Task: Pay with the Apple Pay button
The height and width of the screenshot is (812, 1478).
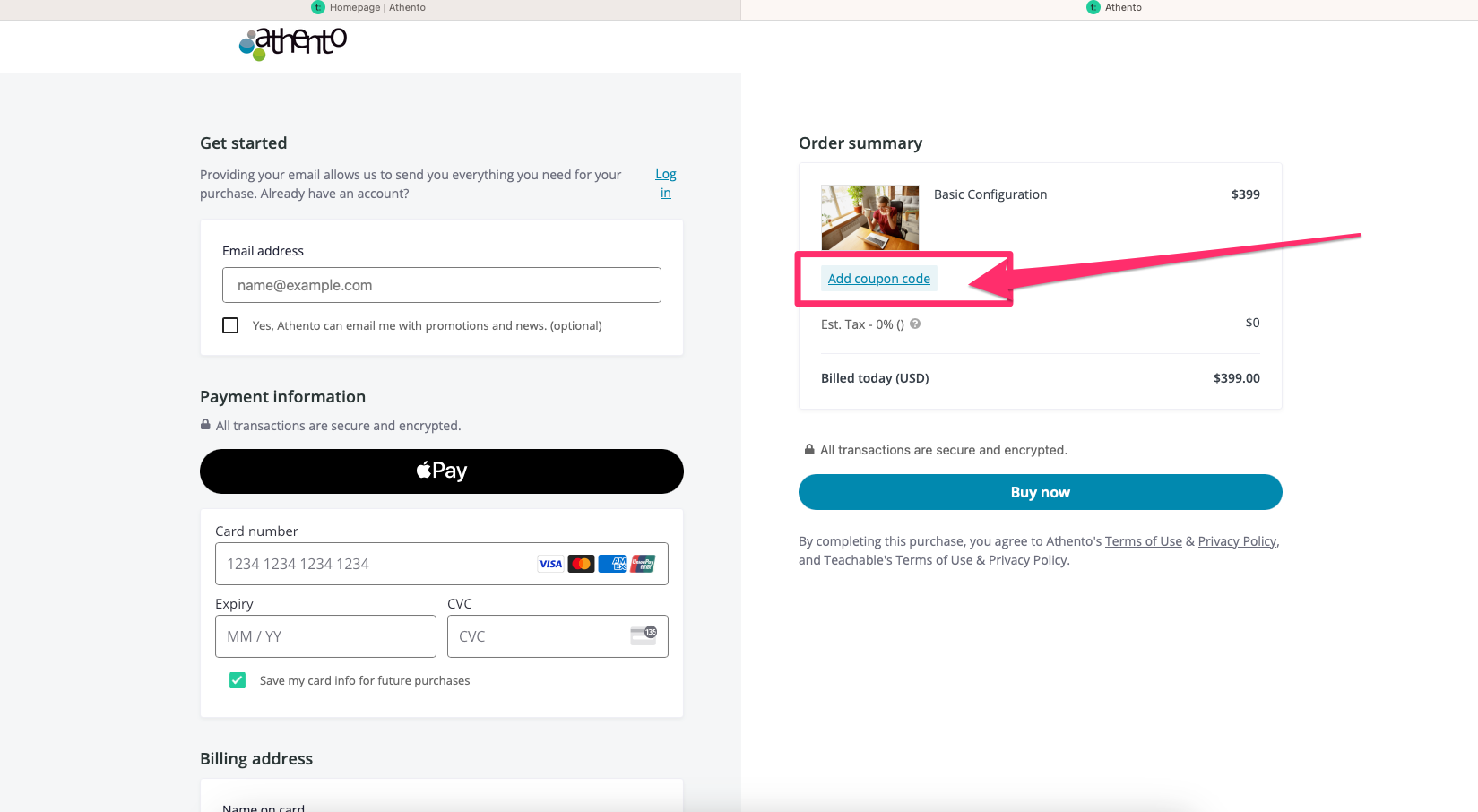Action: 442,471
